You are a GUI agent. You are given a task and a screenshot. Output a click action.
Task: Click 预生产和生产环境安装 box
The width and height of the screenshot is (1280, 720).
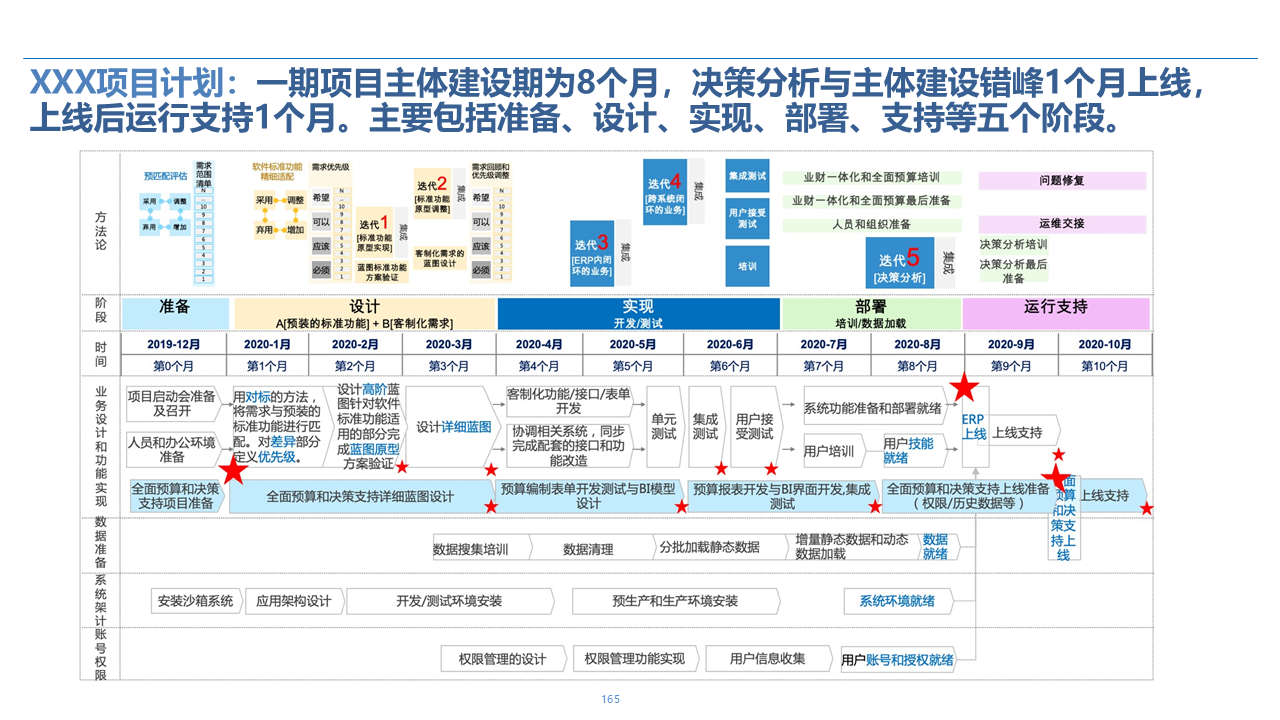[675, 601]
